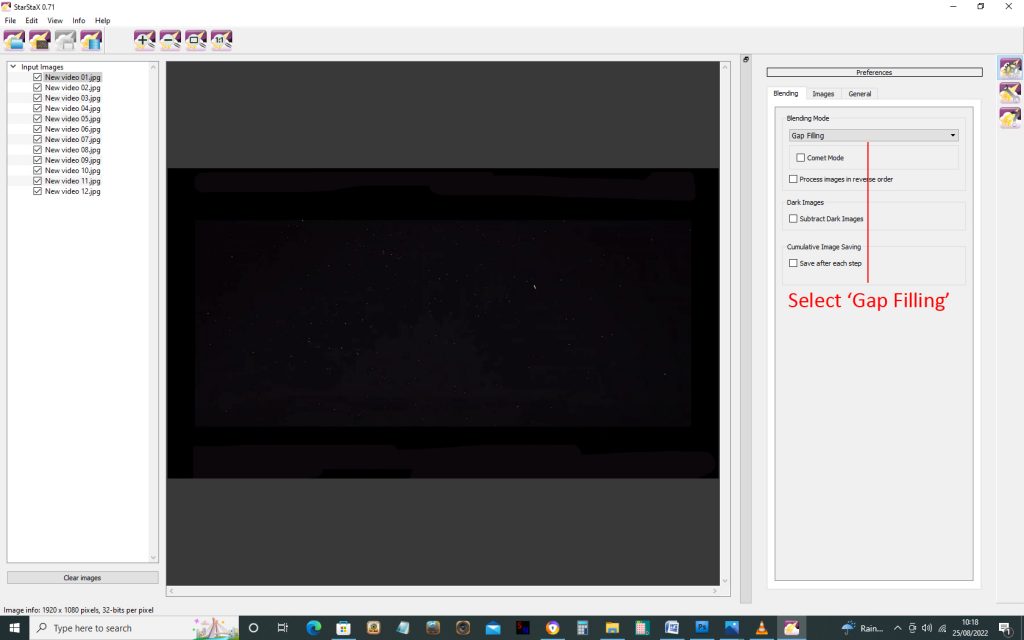Enable the Comet Mode checkbox
The width and height of the screenshot is (1024, 640).
pyautogui.click(x=801, y=158)
